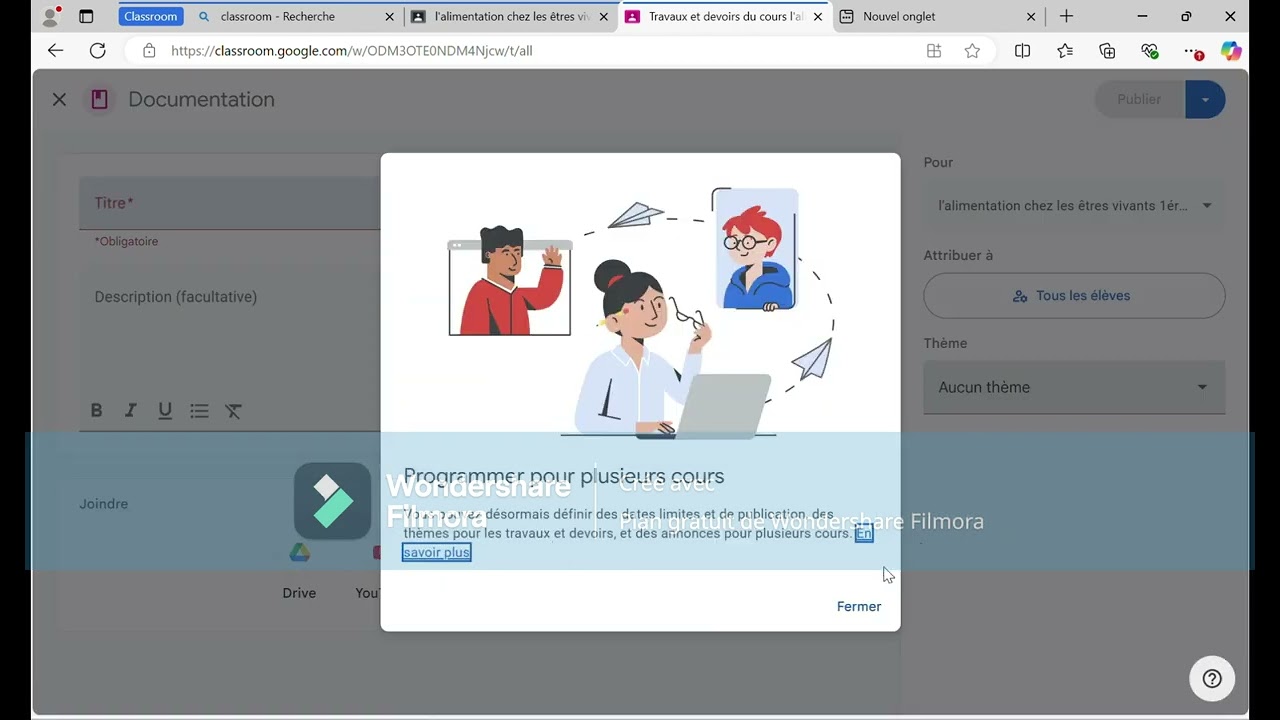Attach a file from Google Drive

click(x=299, y=554)
